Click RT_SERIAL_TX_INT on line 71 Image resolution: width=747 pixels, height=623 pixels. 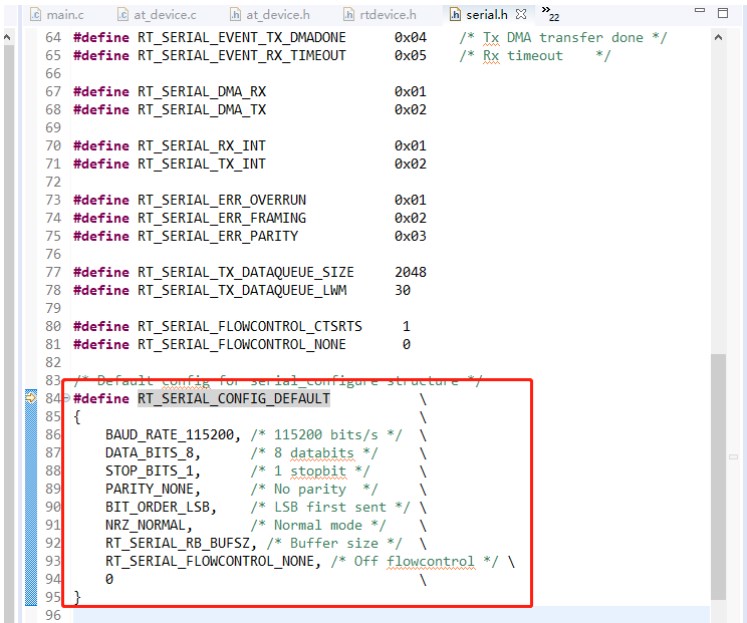tap(202, 164)
